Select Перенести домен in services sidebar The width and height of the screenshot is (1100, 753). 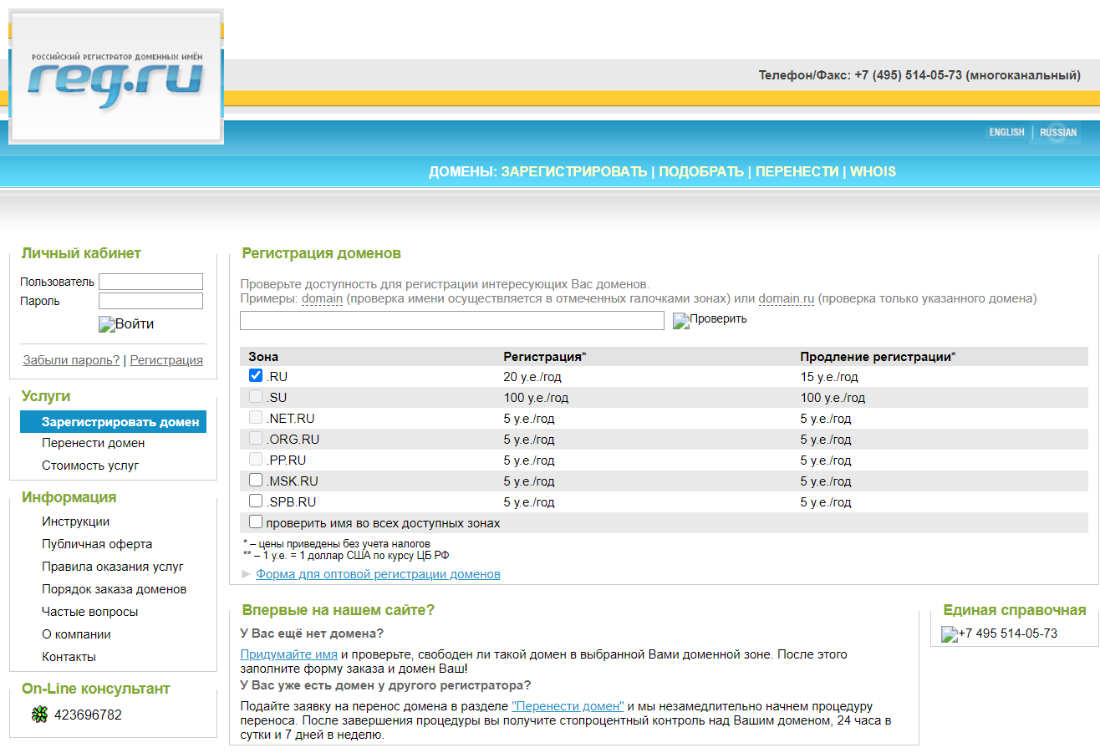(x=93, y=443)
